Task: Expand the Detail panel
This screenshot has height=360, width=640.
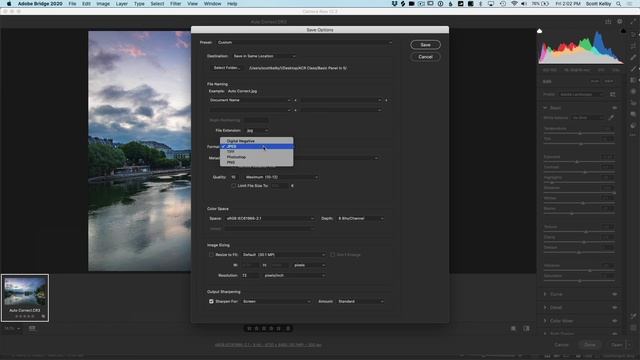Action: (x=545, y=307)
